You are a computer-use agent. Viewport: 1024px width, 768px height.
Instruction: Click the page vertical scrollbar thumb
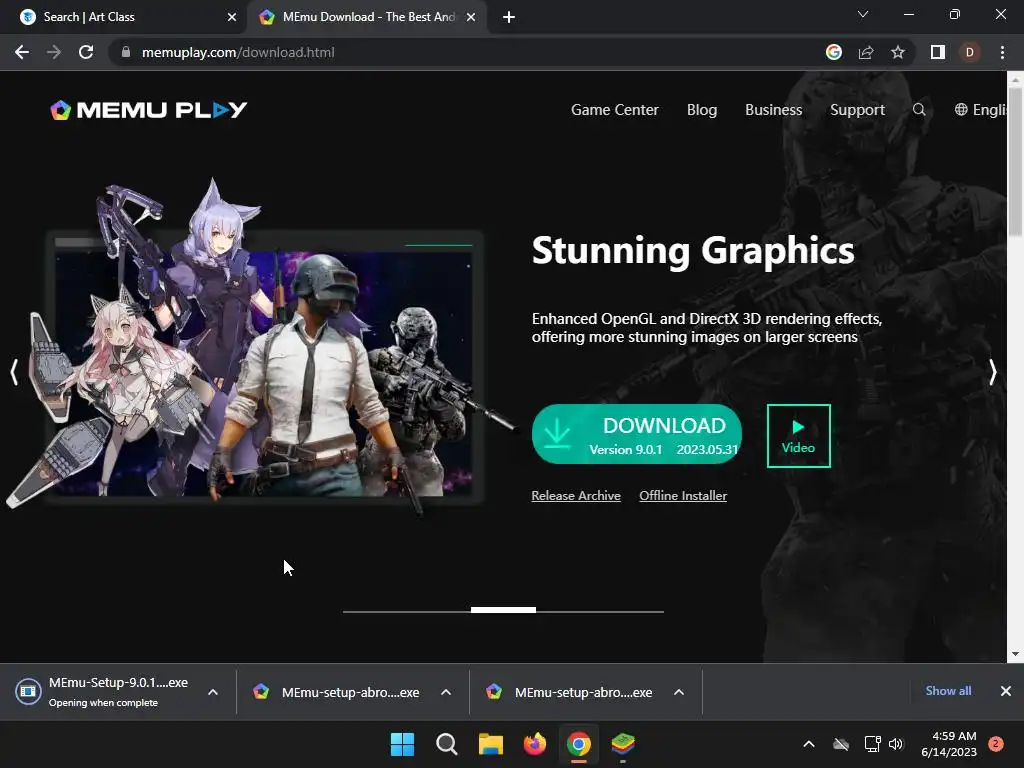click(x=1015, y=161)
